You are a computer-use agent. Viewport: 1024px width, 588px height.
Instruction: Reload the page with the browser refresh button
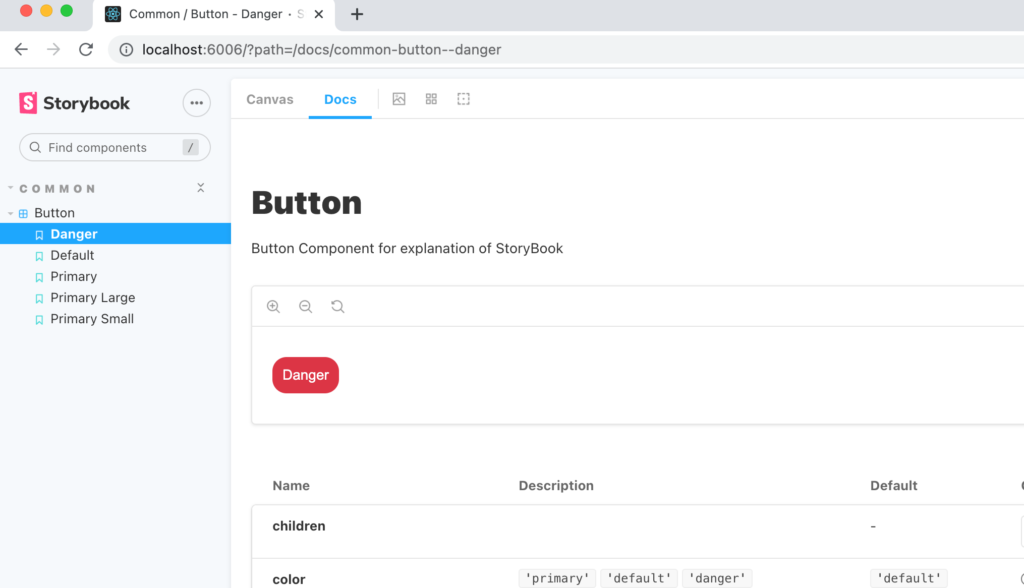coord(86,48)
